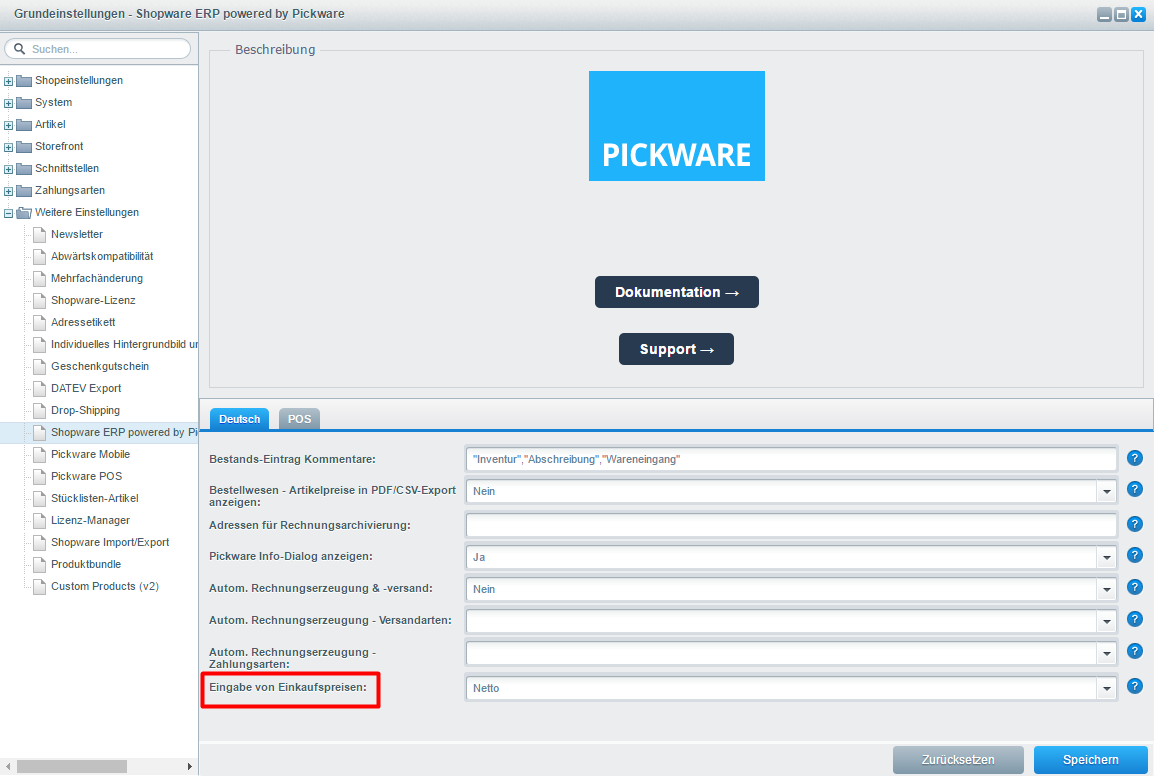Click the Artikel folder icon
The height and width of the screenshot is (776, 1154).
(24, 124)
